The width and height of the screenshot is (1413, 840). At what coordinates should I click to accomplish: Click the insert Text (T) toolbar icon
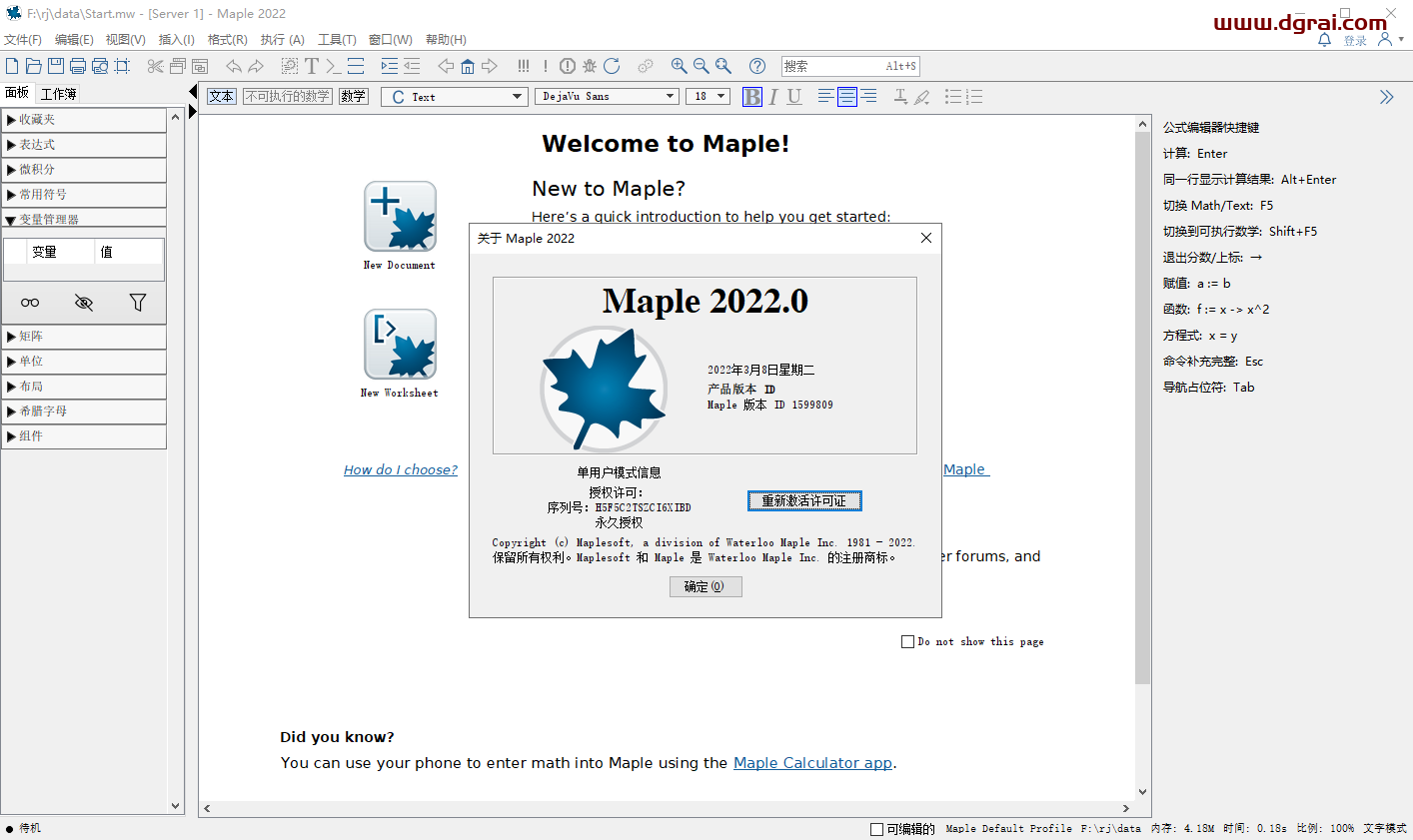point(310,66)
